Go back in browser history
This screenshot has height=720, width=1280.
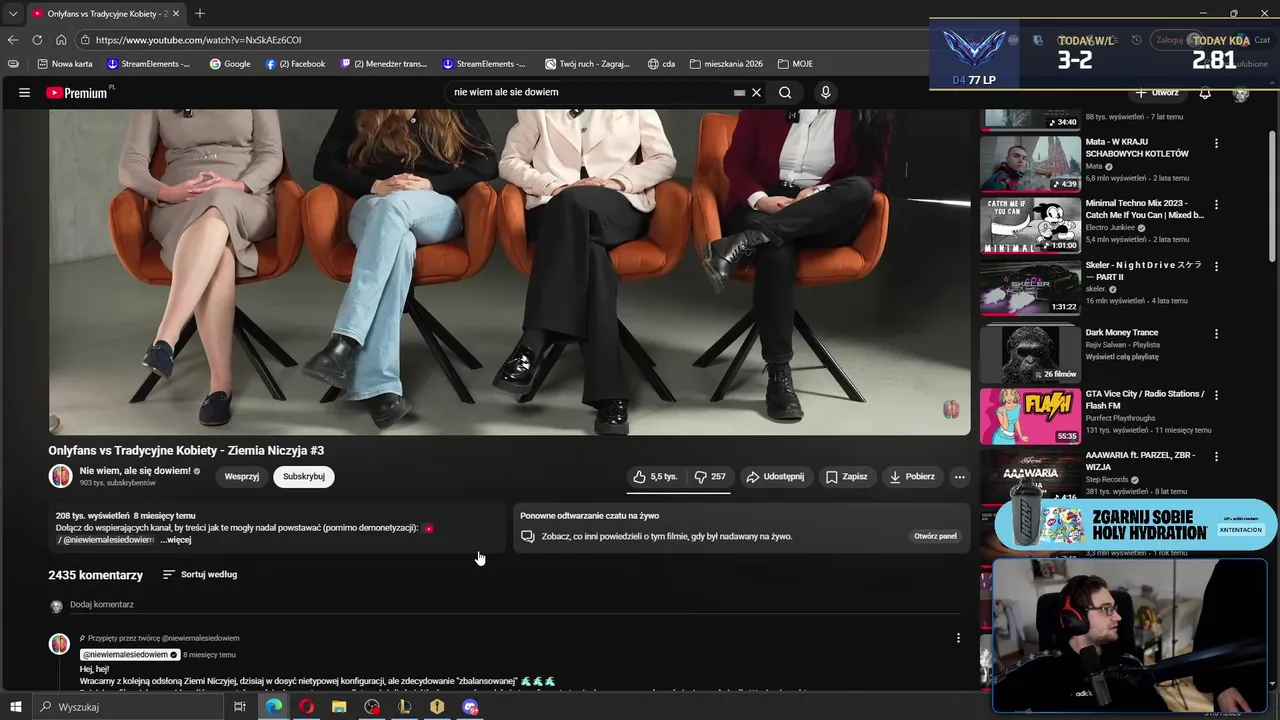(13, 40)
